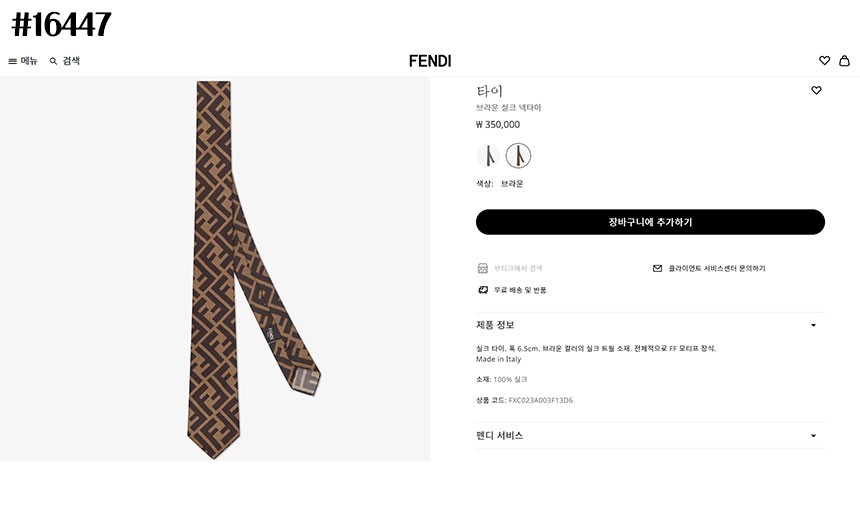Go to homepage via FENDI logo

tap(430, 61)
